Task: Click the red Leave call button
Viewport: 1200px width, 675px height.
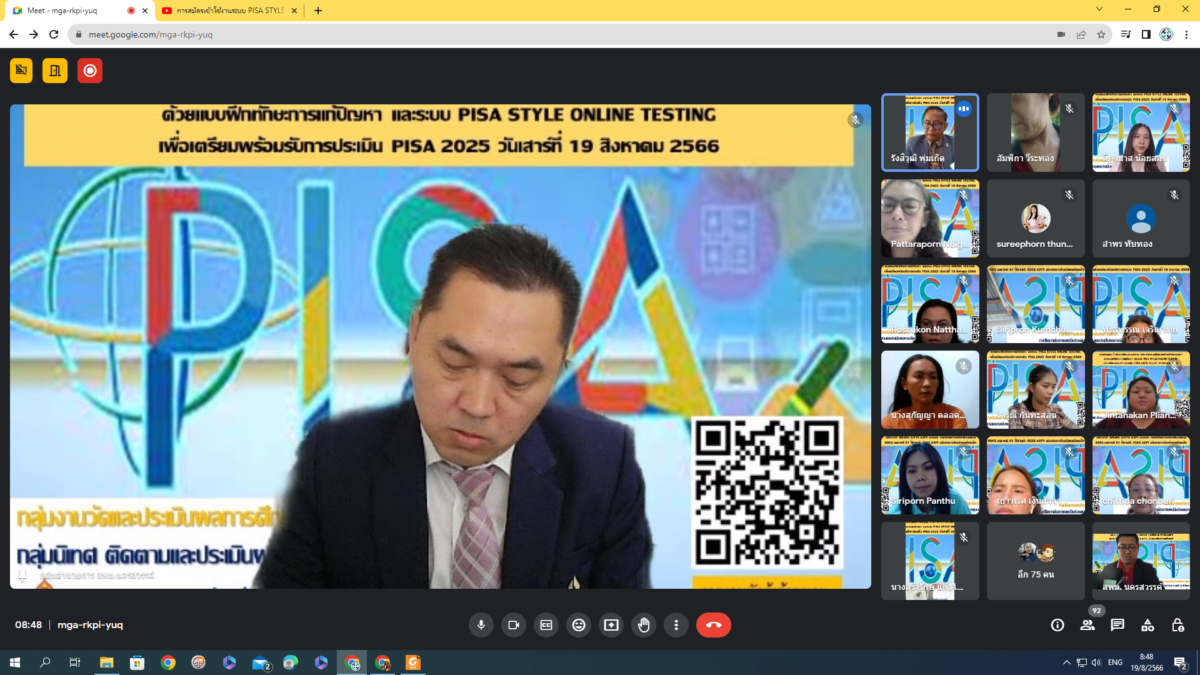Action: [714, 625]
